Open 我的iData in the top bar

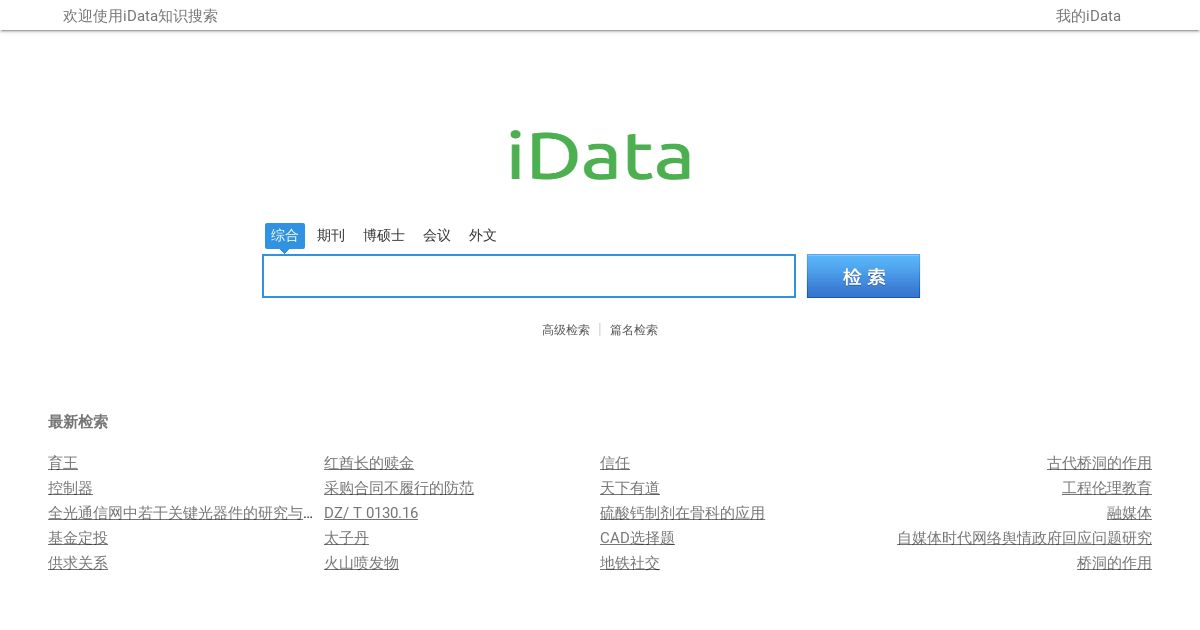click(x=1088, y=16)
